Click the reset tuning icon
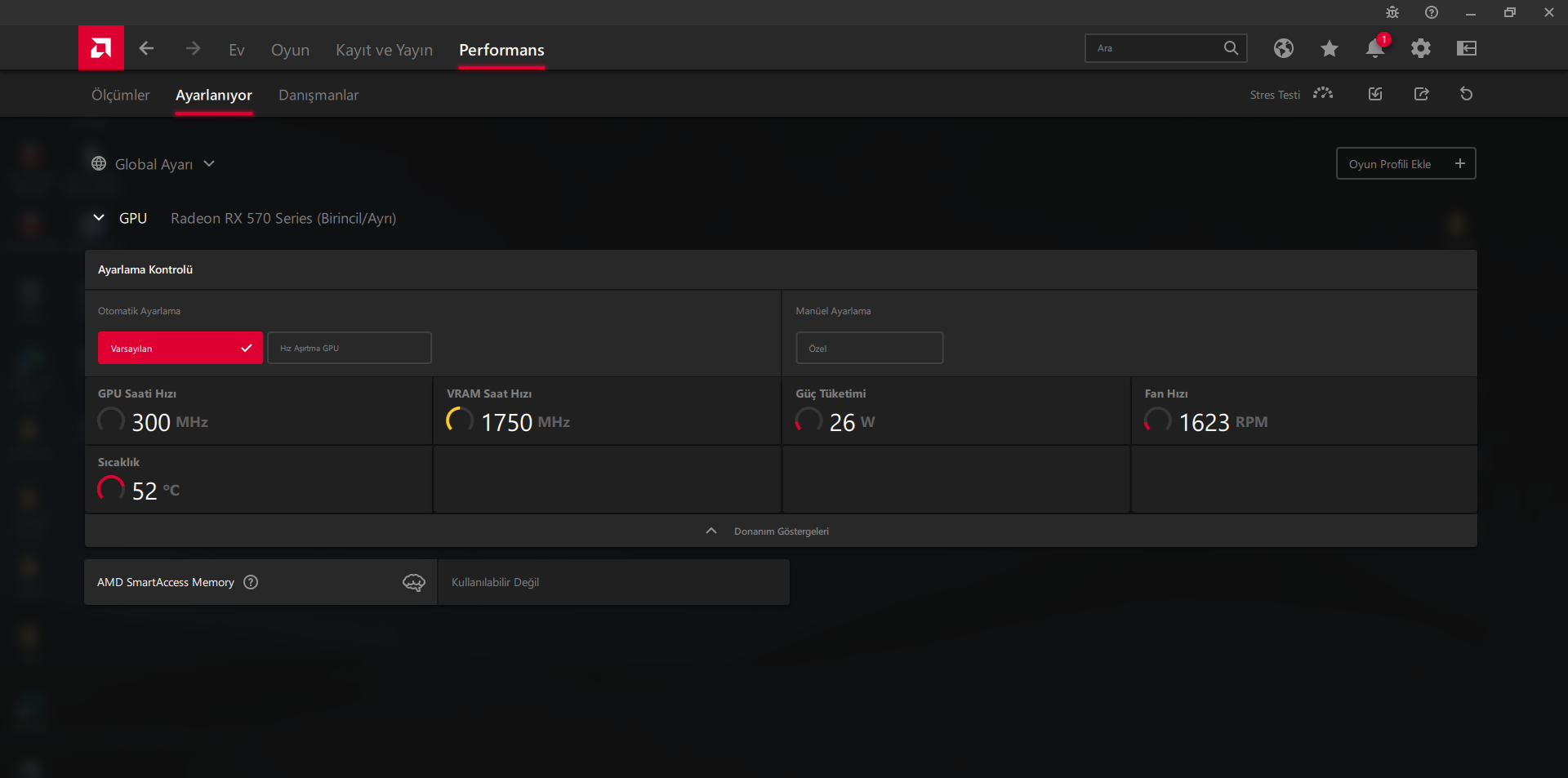The height and width of the screenshot is (778, 1568). coord(1467,94)
